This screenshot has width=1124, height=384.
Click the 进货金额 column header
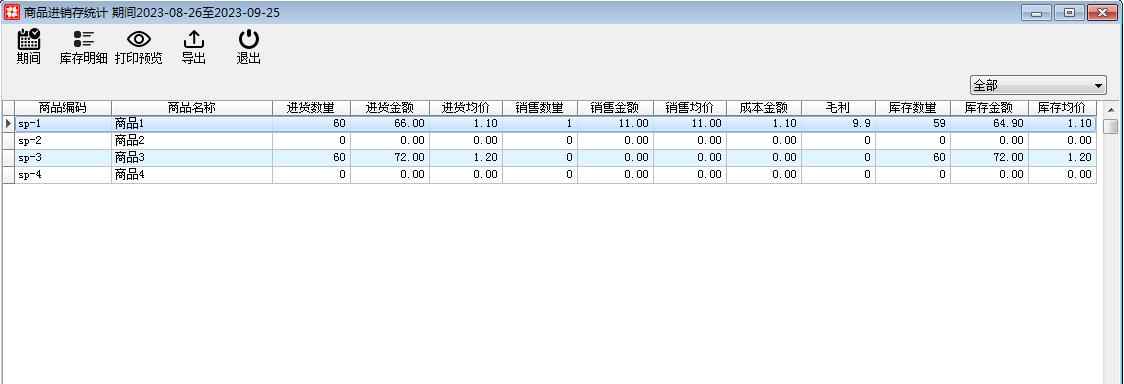[390, 108]
